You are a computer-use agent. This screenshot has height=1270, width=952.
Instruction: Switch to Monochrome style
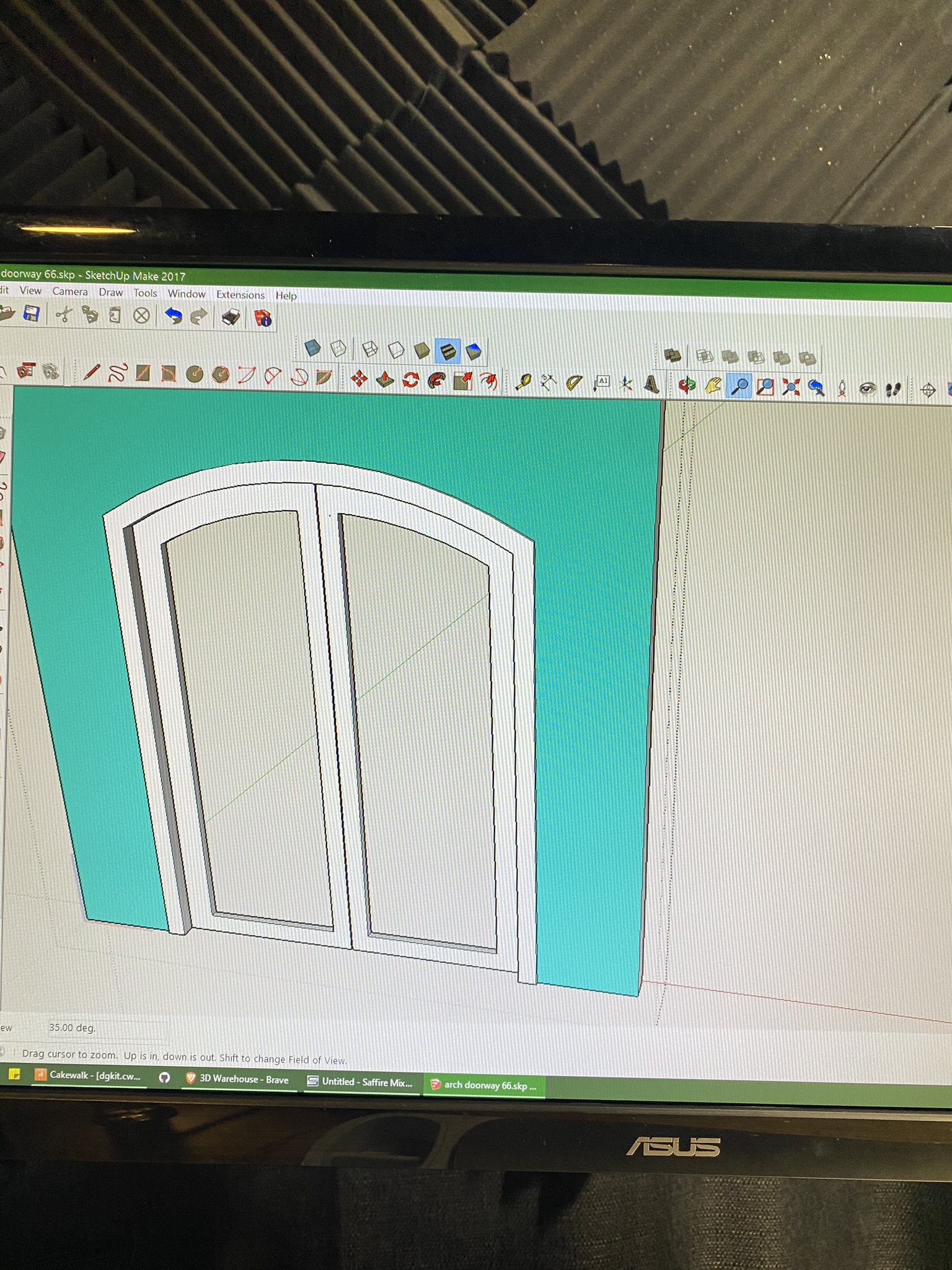coord(474,352)
